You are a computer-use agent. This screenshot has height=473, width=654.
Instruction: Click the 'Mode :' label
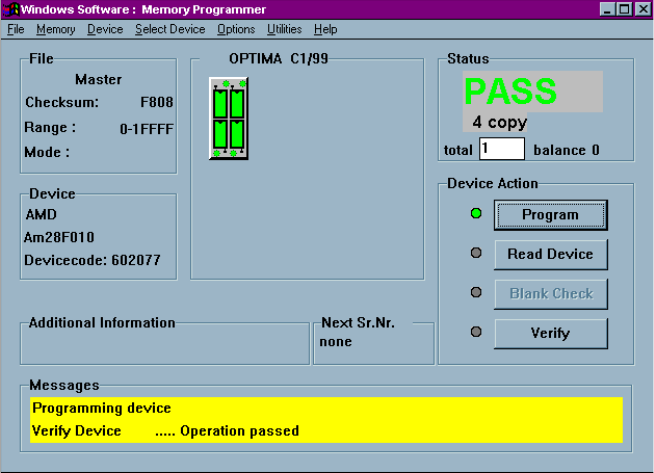click(47, 152)
